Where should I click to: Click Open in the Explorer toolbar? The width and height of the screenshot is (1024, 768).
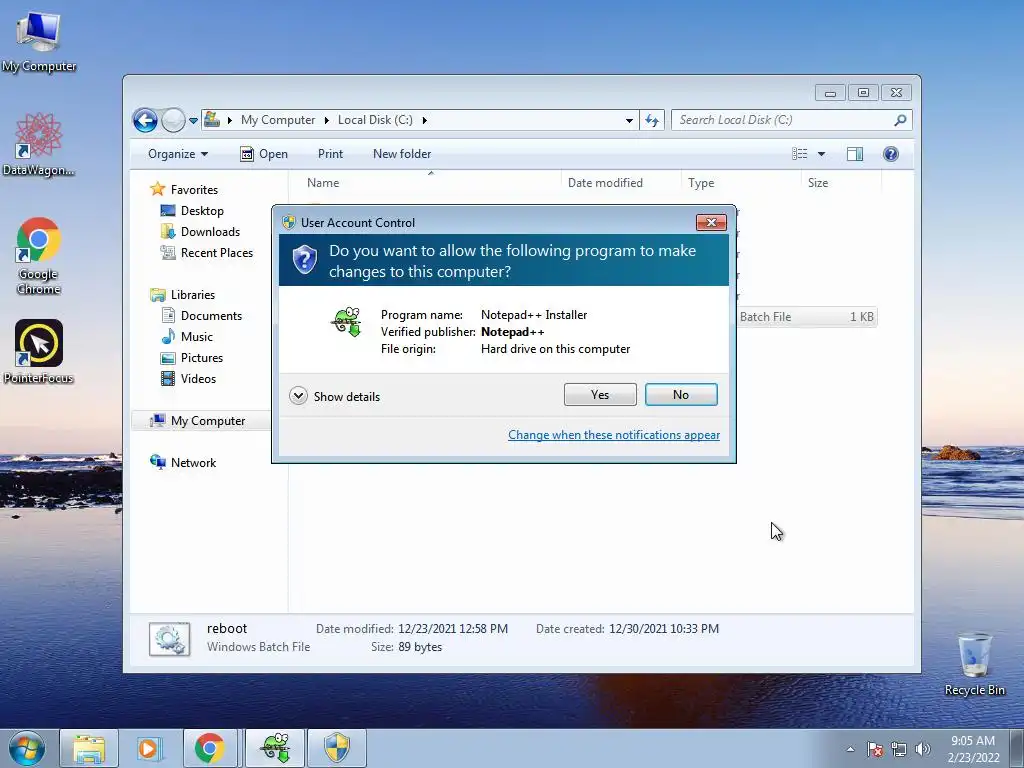point(264,154)
